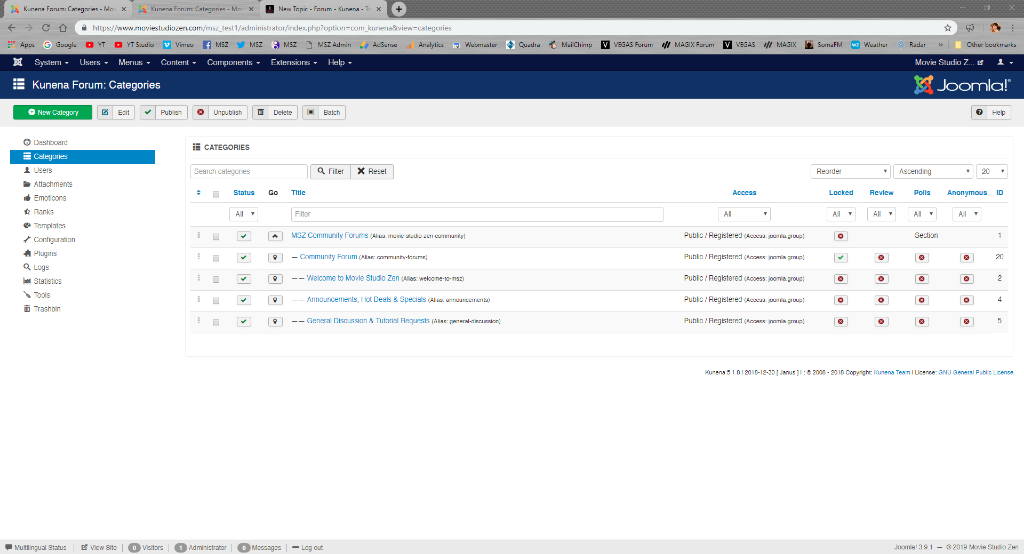1024x554 pixels.
Task: Toggle locked status for Community Forum
Action: coord(840,257)
